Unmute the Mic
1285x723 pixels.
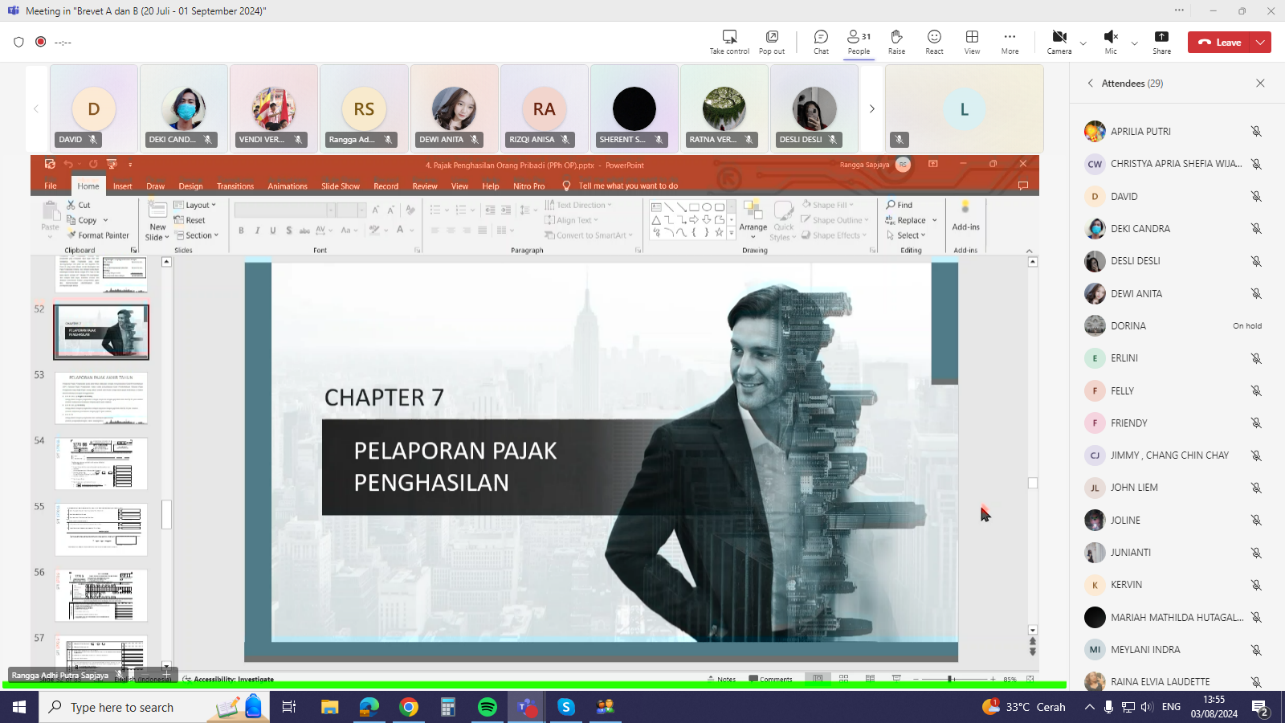[1110, 41]
